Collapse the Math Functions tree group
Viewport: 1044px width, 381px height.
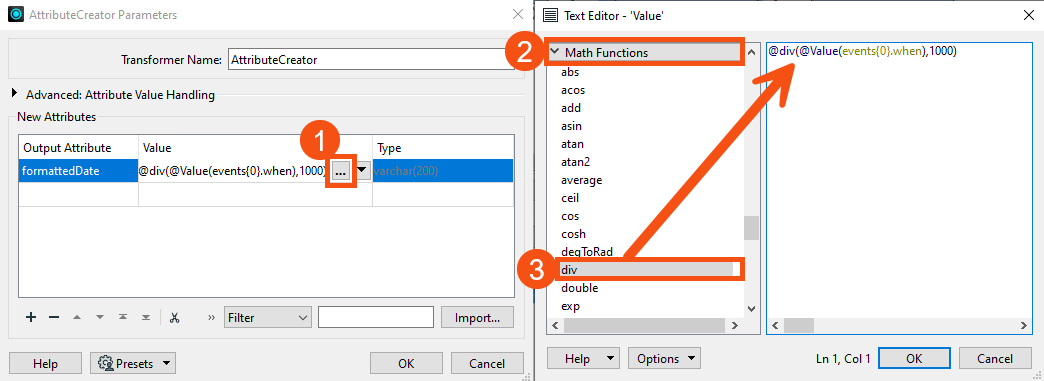[555, 52]
